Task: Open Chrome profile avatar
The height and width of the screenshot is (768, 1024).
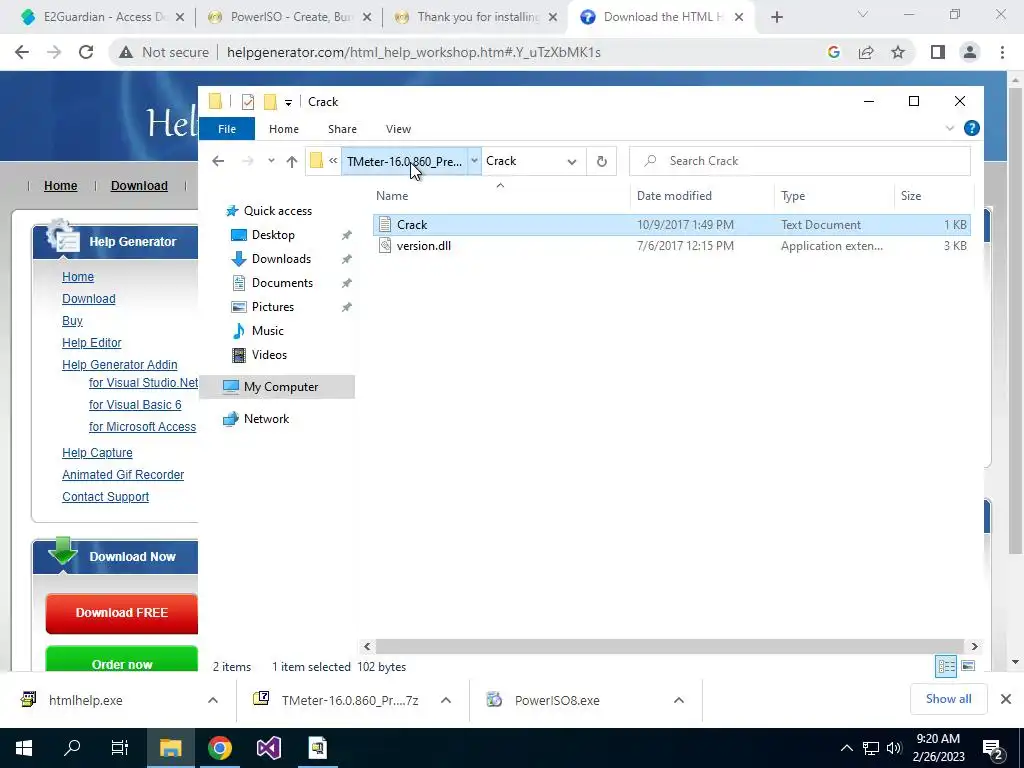Action: coord(970,52)
